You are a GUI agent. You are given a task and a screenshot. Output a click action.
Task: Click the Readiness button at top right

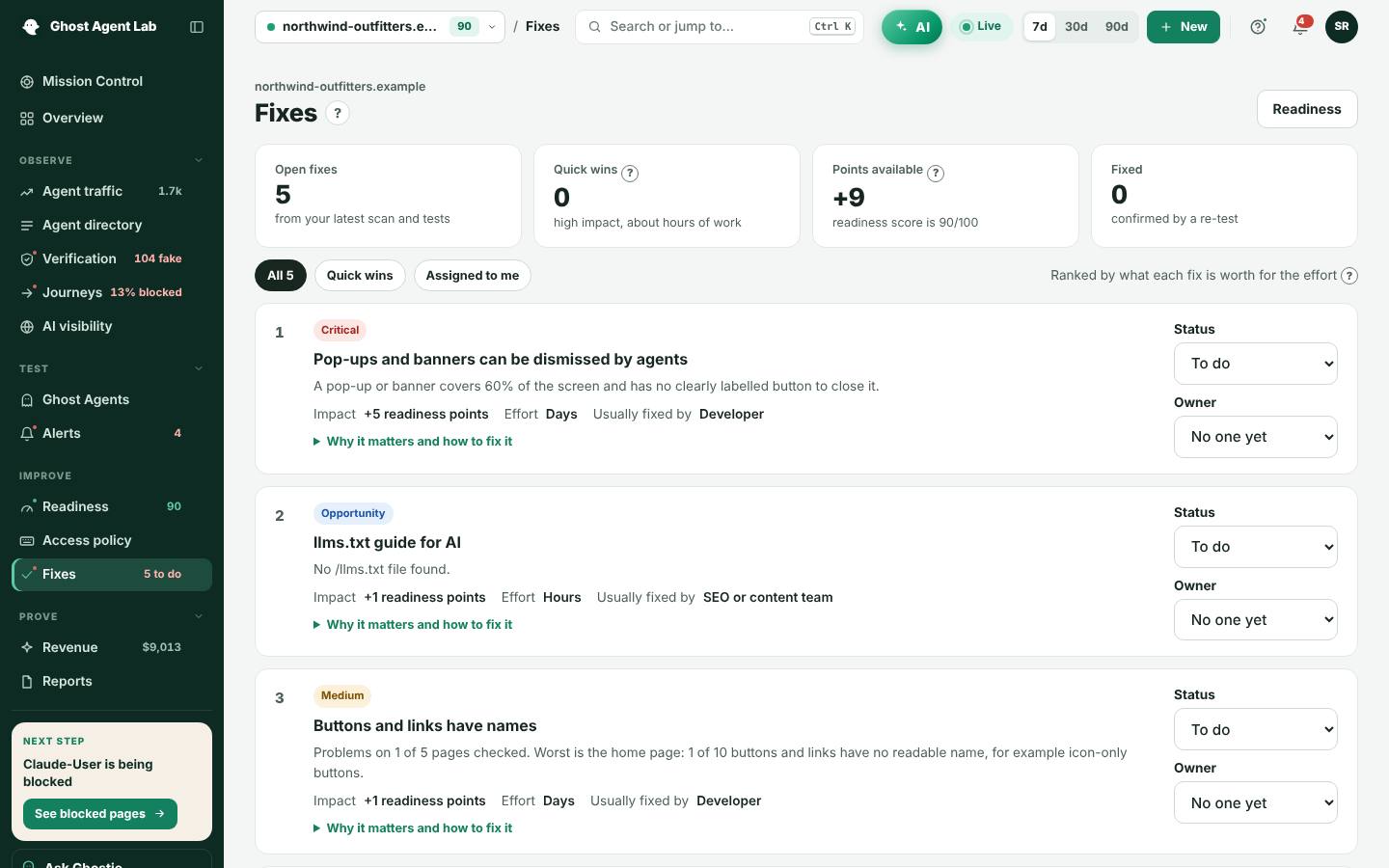coord(1307,109)
